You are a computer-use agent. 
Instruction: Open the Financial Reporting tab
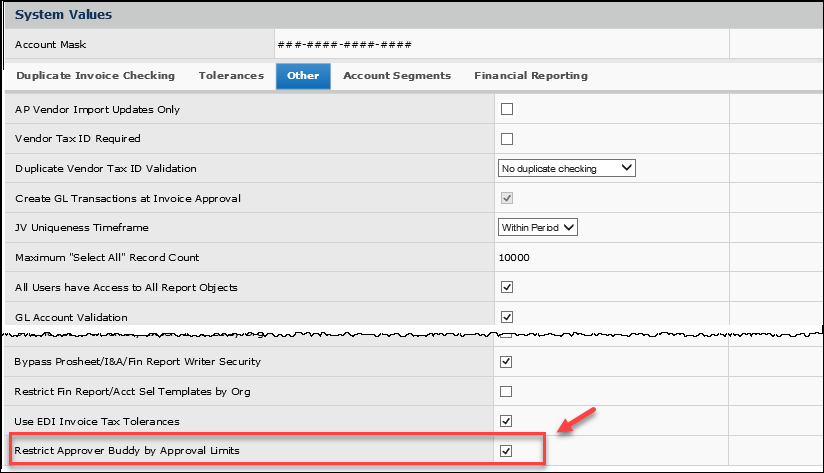click(531, 76)
